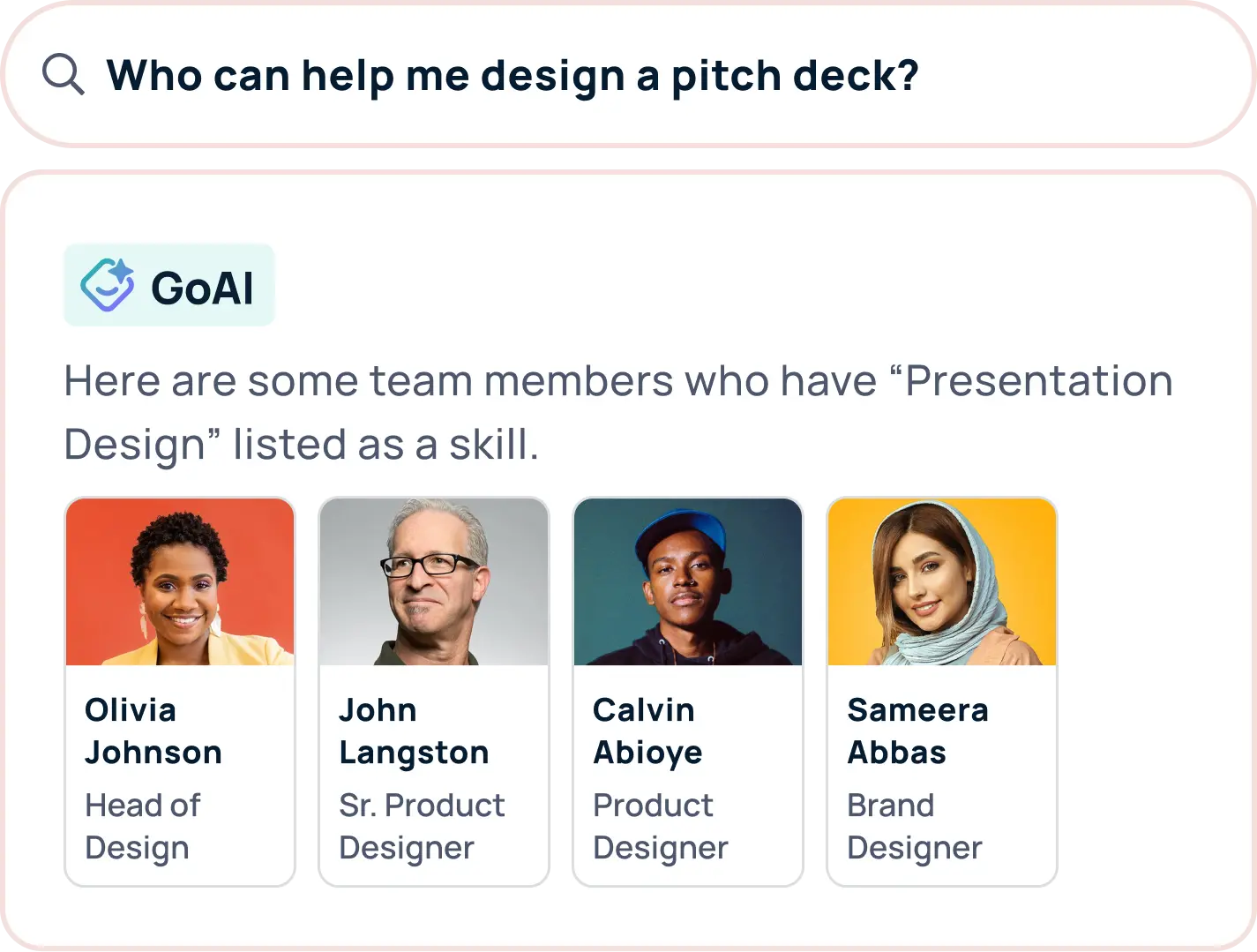The image size is (1257, 952).
Task: Click the name Calvin Abioye
Action: point(648,731)
